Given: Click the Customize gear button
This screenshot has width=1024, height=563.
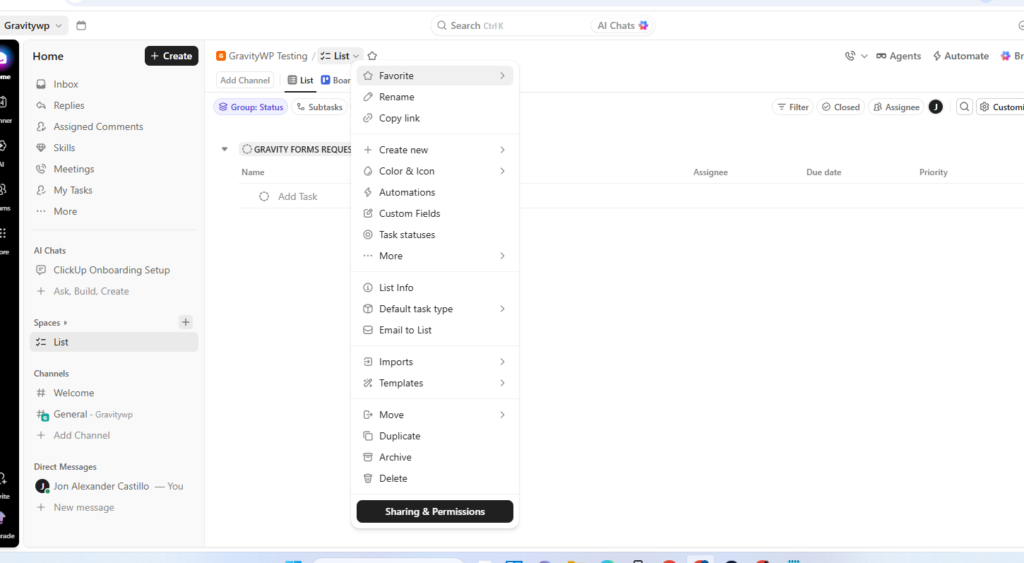Looking at the screenshot, I should (1000, 107).
